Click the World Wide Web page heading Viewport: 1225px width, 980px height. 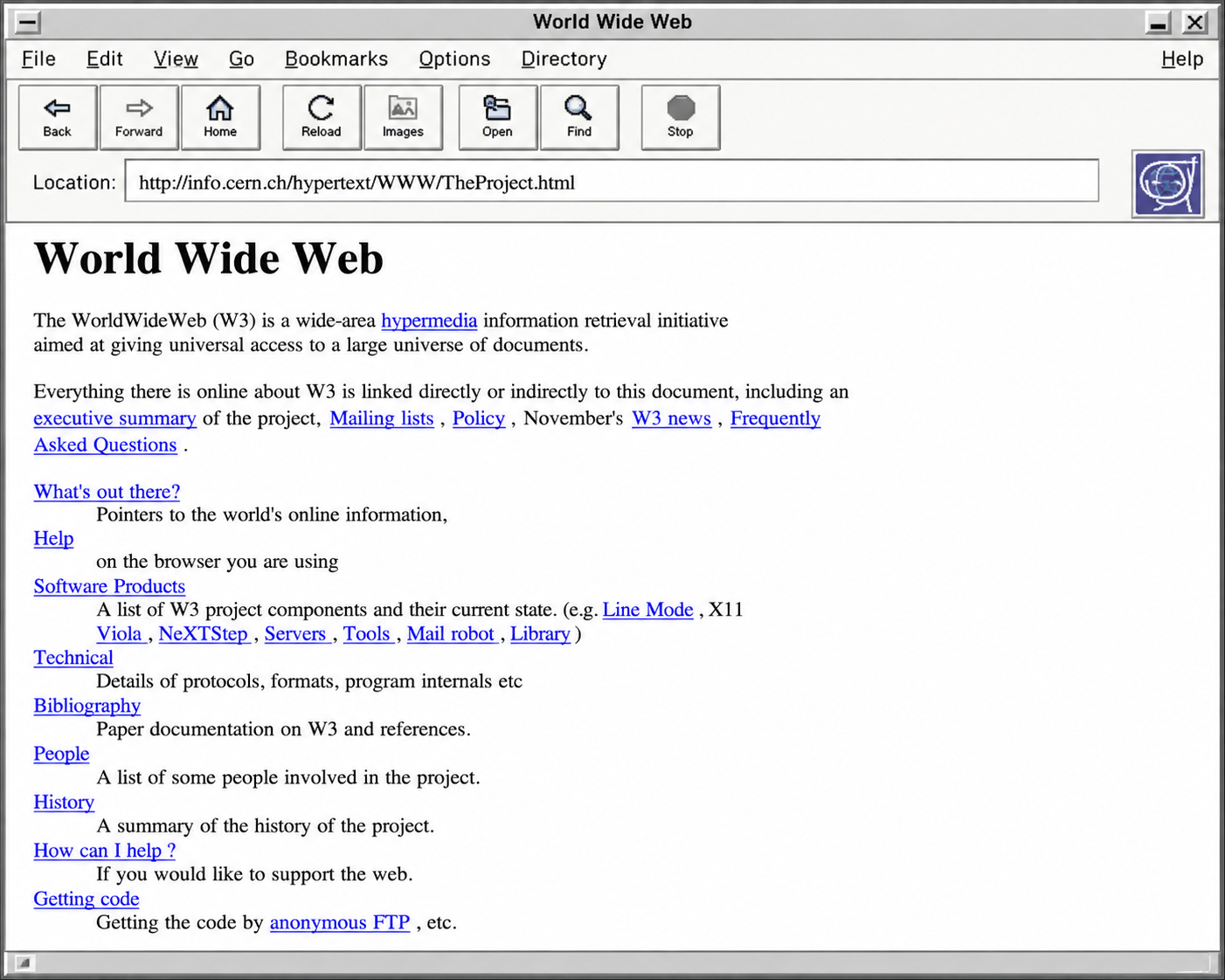click(208, 259)
